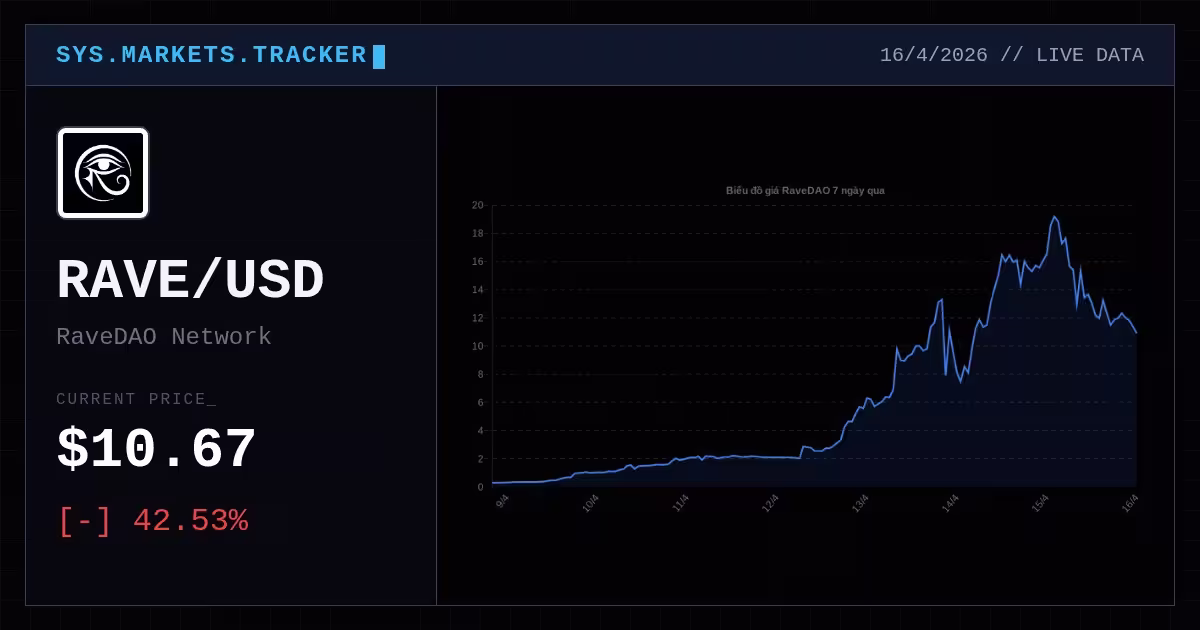Viewport: 1200px width, 630px height.
Task: Click the 14/4 date on x-axis
Action: tap(950, 503)
